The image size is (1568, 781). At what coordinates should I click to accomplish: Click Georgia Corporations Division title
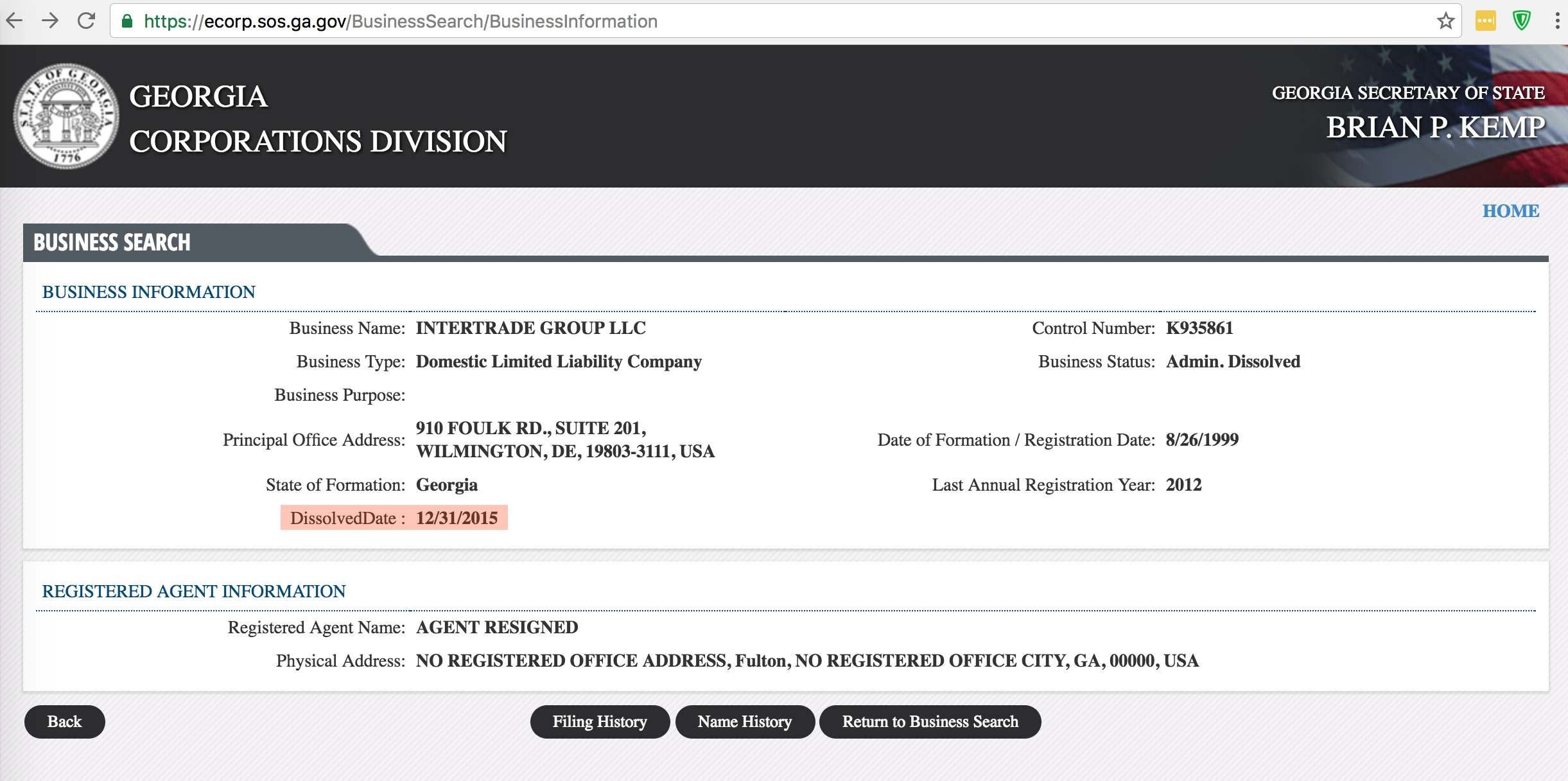pyautogui.click(x=317, y=119)
